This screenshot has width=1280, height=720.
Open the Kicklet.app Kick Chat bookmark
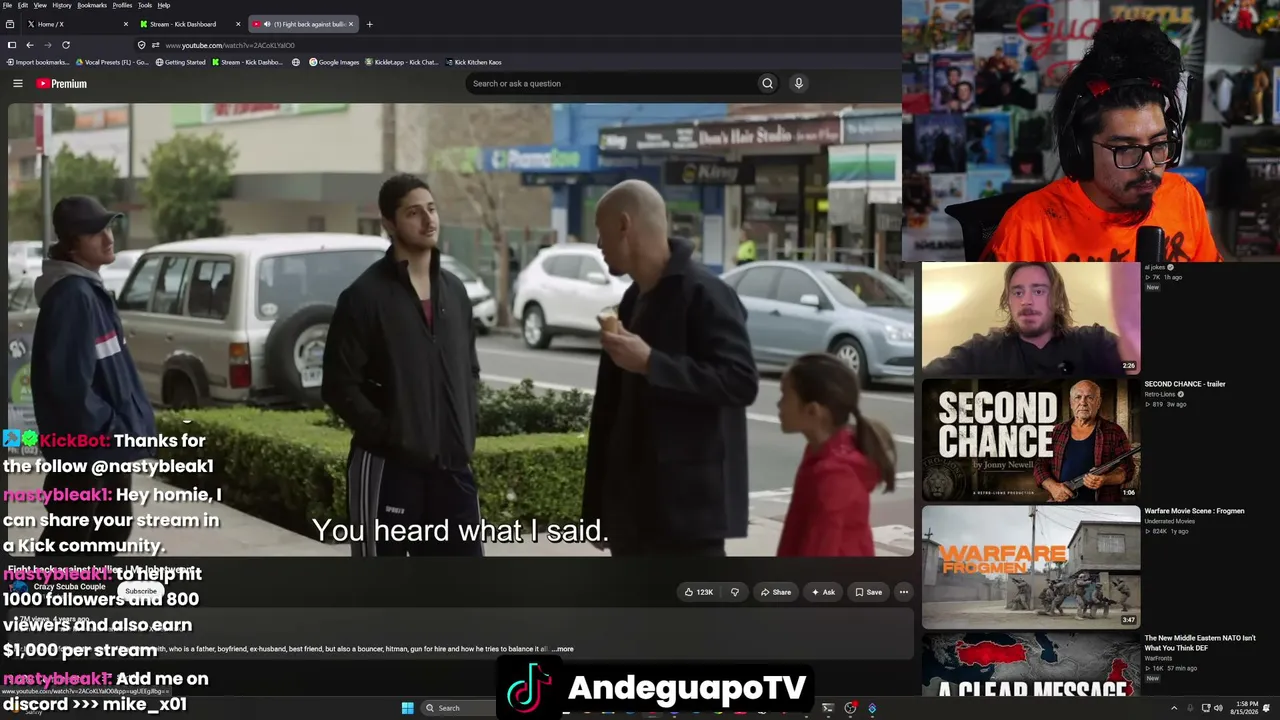click(x=402, y=62)
